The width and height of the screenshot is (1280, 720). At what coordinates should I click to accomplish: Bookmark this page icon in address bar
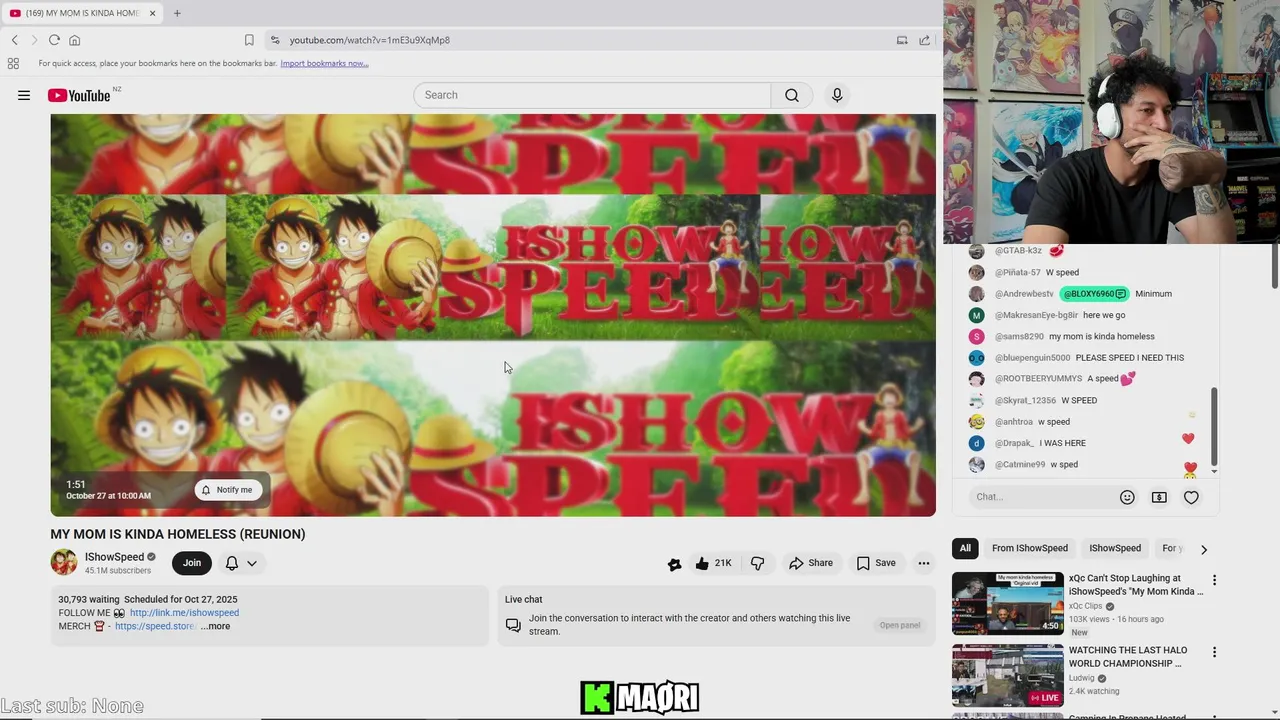point(249,40)
